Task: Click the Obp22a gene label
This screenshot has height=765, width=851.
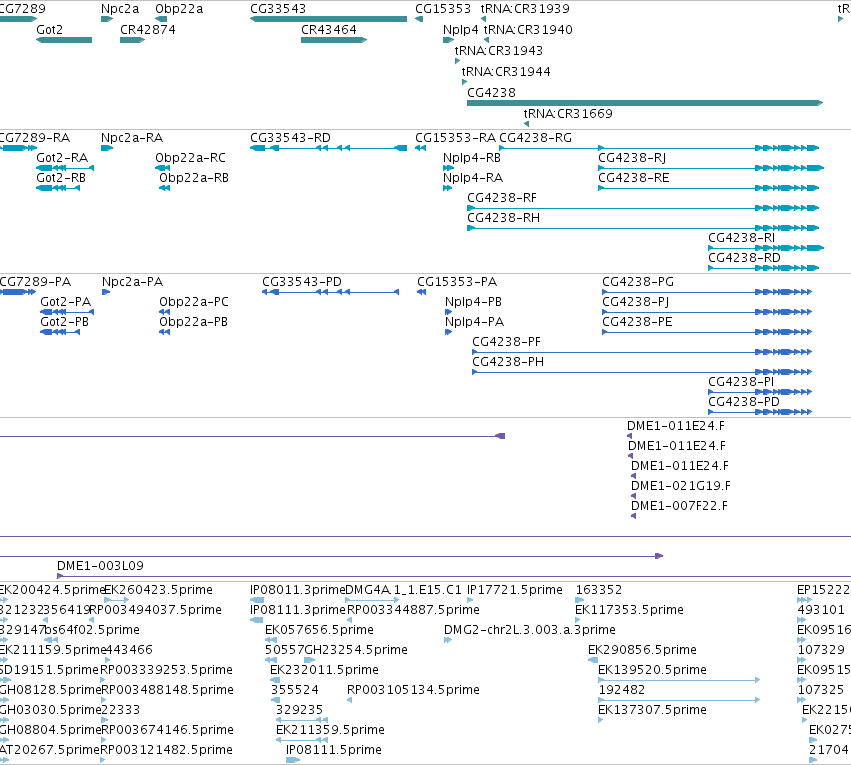Action: click(x=179, y=9)
